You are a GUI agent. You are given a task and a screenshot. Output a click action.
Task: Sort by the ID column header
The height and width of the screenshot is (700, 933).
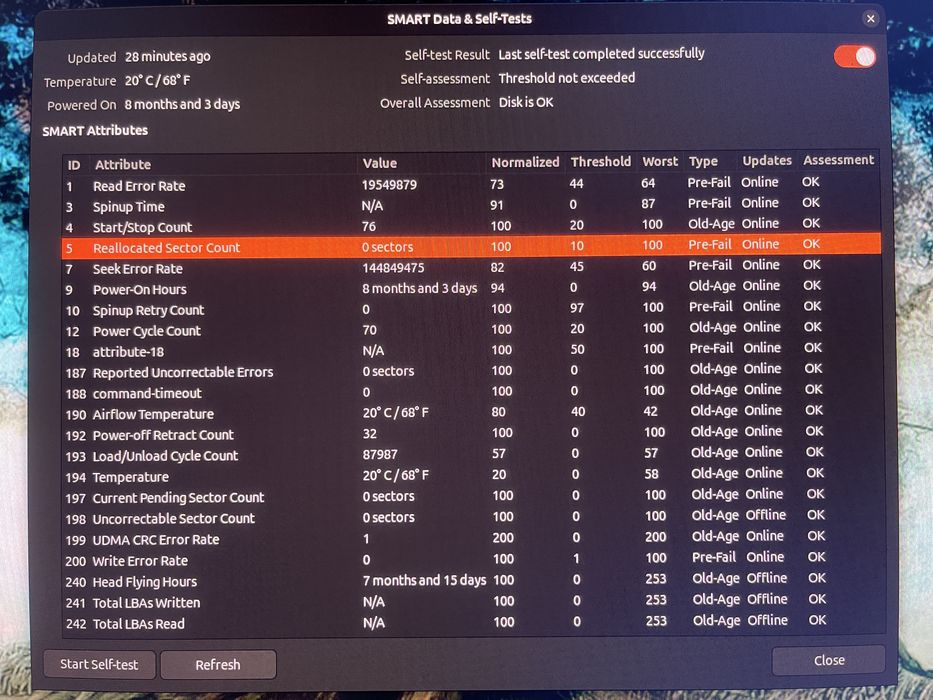tap(74, 165)
